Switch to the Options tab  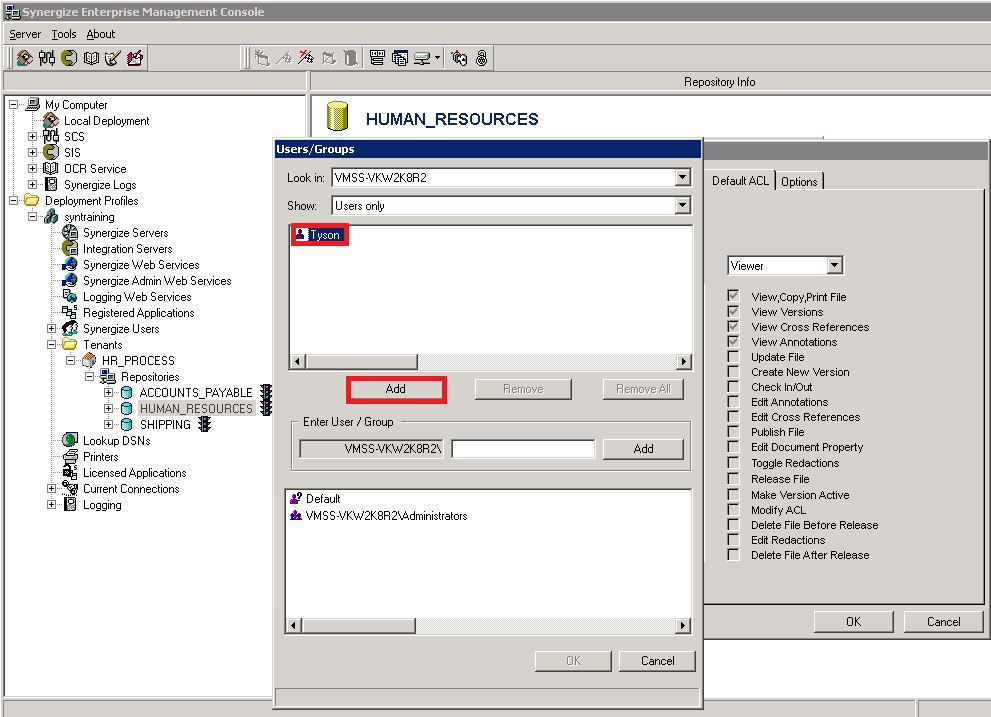click(799, 181)
